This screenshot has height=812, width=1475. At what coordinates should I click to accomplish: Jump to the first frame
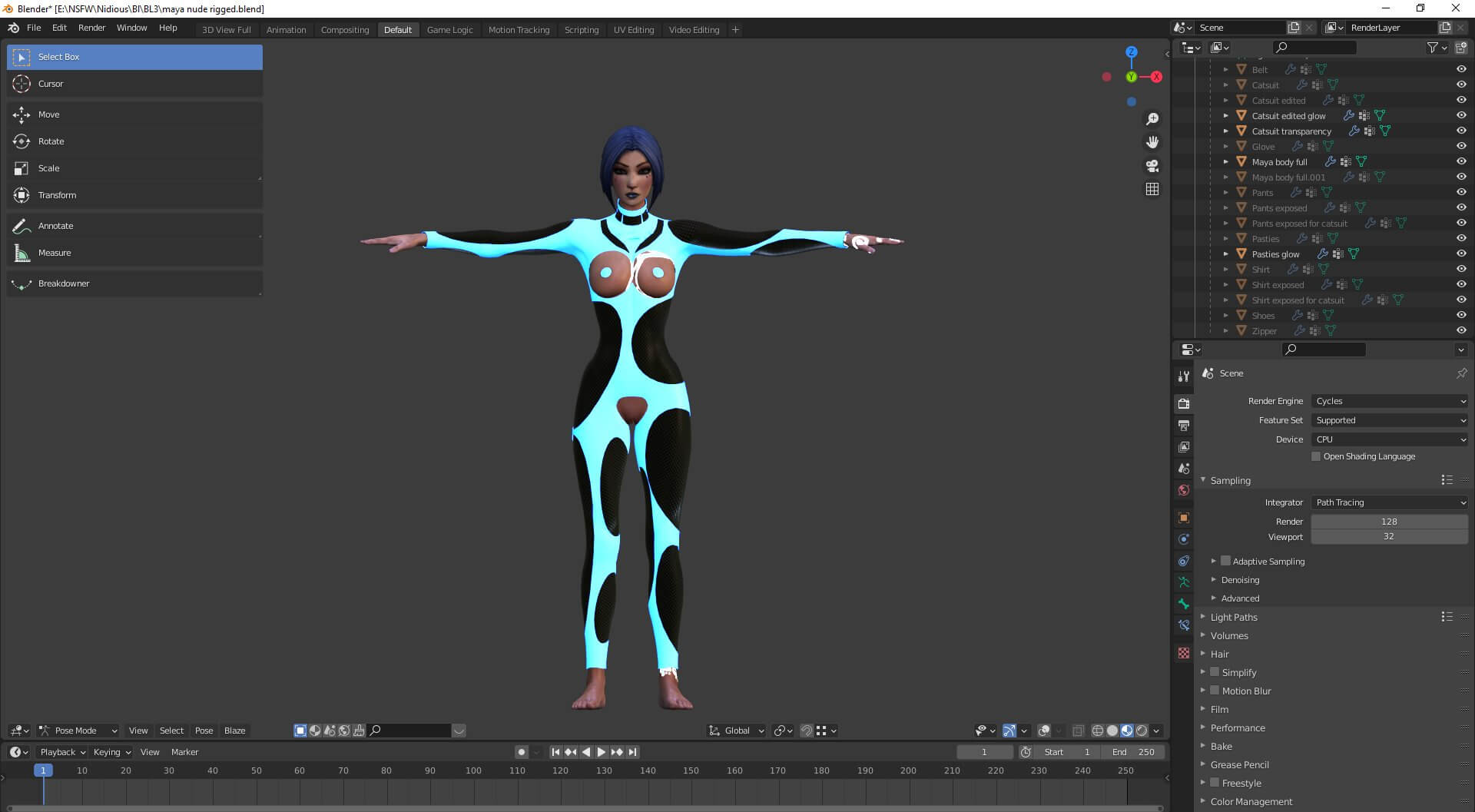pos(555,752)
